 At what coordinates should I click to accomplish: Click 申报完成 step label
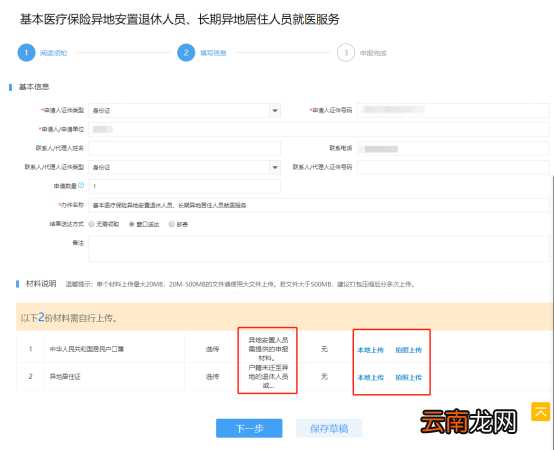(x=373, y=53)
